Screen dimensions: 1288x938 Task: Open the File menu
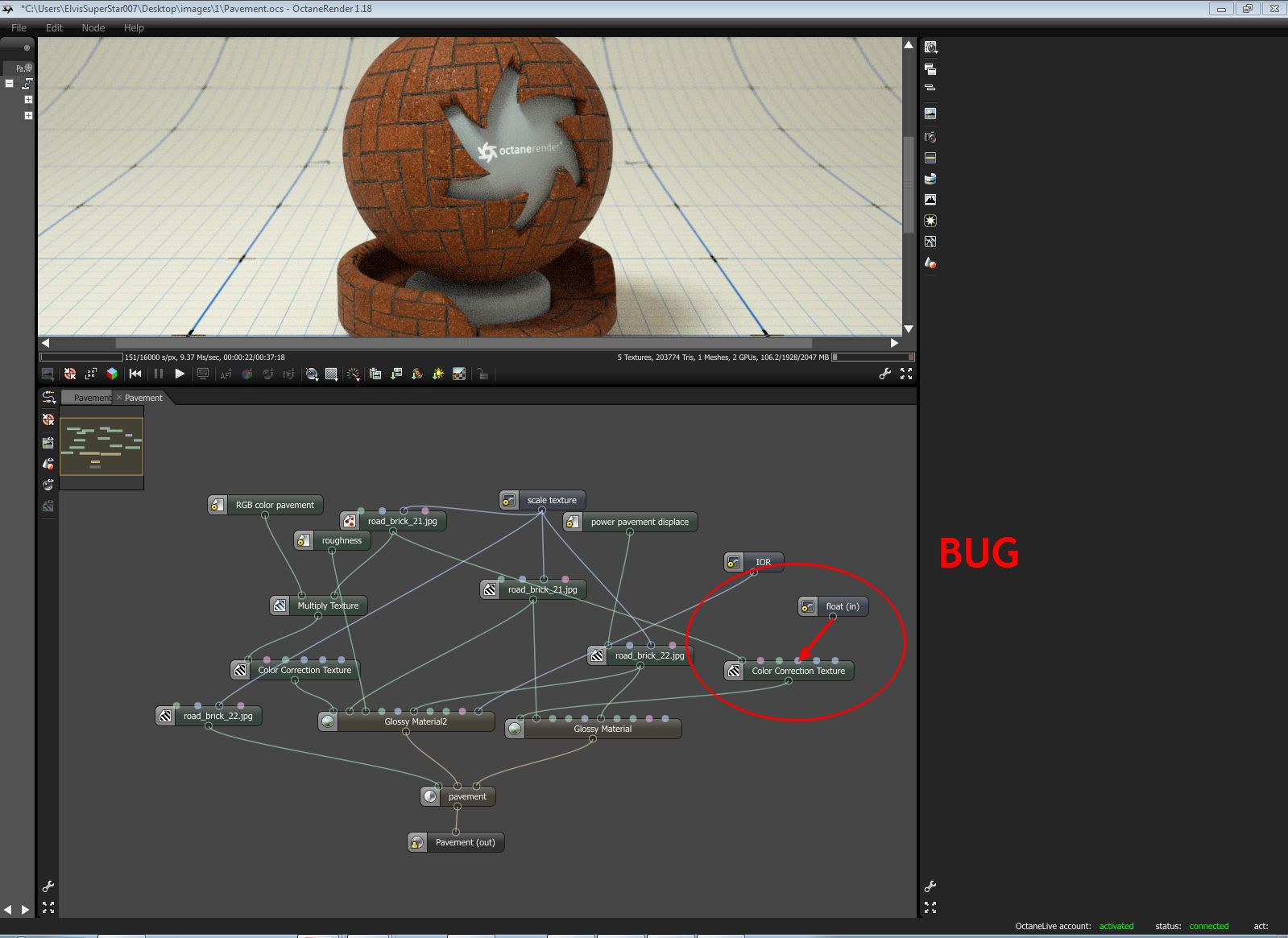[19, 27]
